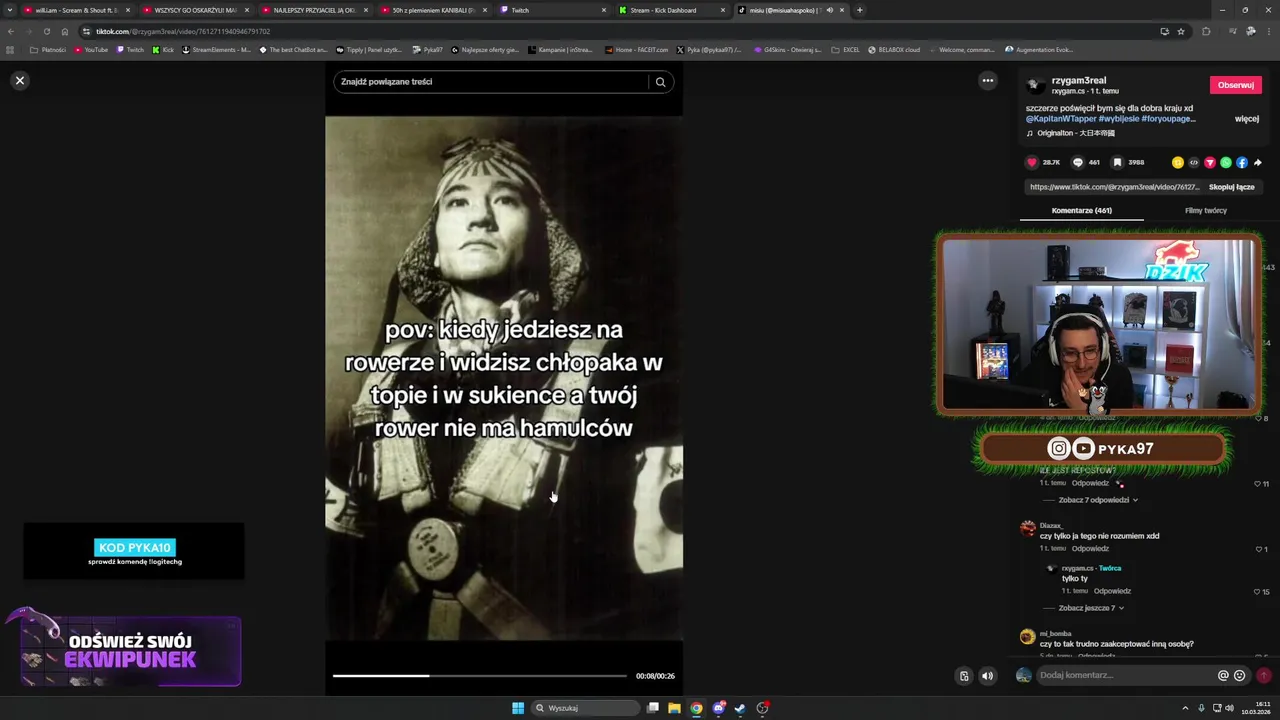Click the search magnifier in 'Znajdź powiązane treści'
The height and width of the screenshot is (720, 1280).
click(x=660, y=82)
